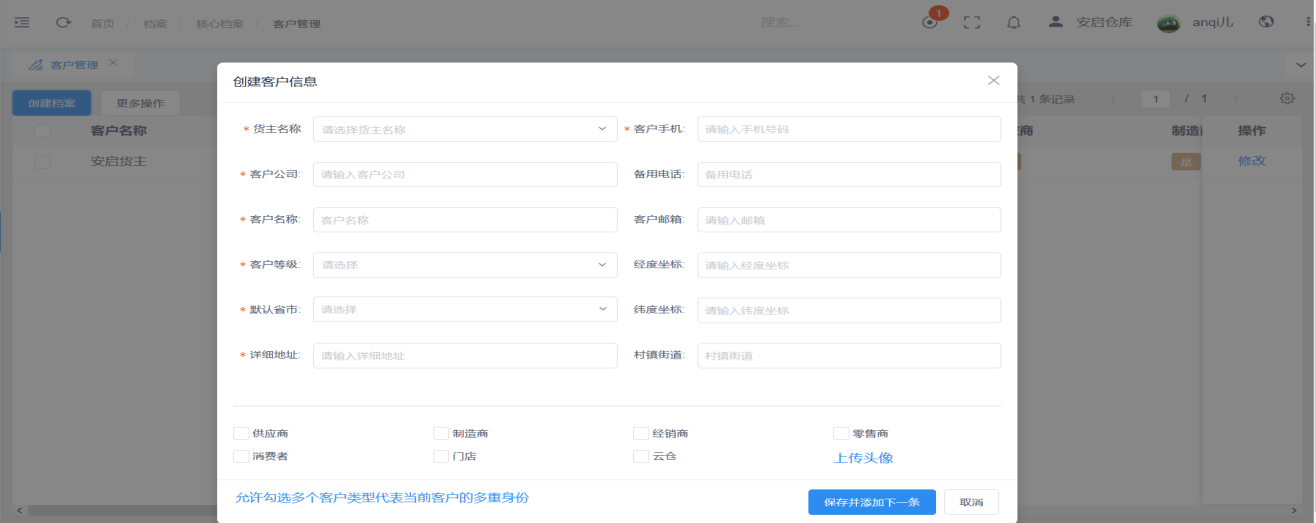The width and height of the screenshot is (1316, 523).
Task: Click the refresh icon in top bar
Action: coord(63,22)
